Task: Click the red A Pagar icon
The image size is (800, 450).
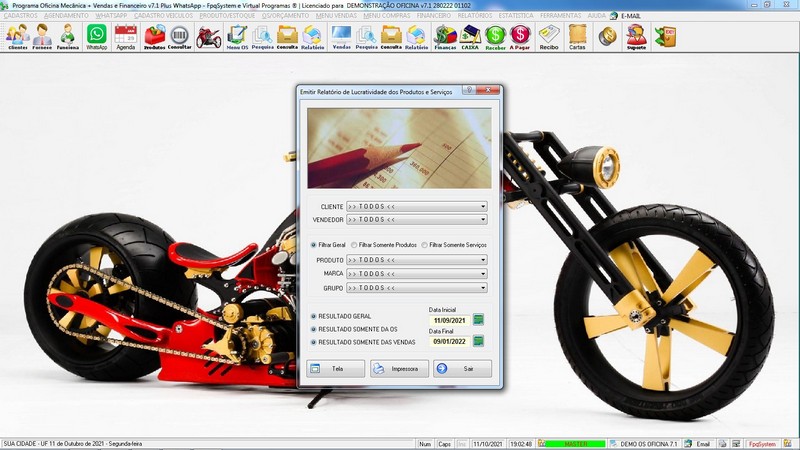Action: [x=520, y=37]
